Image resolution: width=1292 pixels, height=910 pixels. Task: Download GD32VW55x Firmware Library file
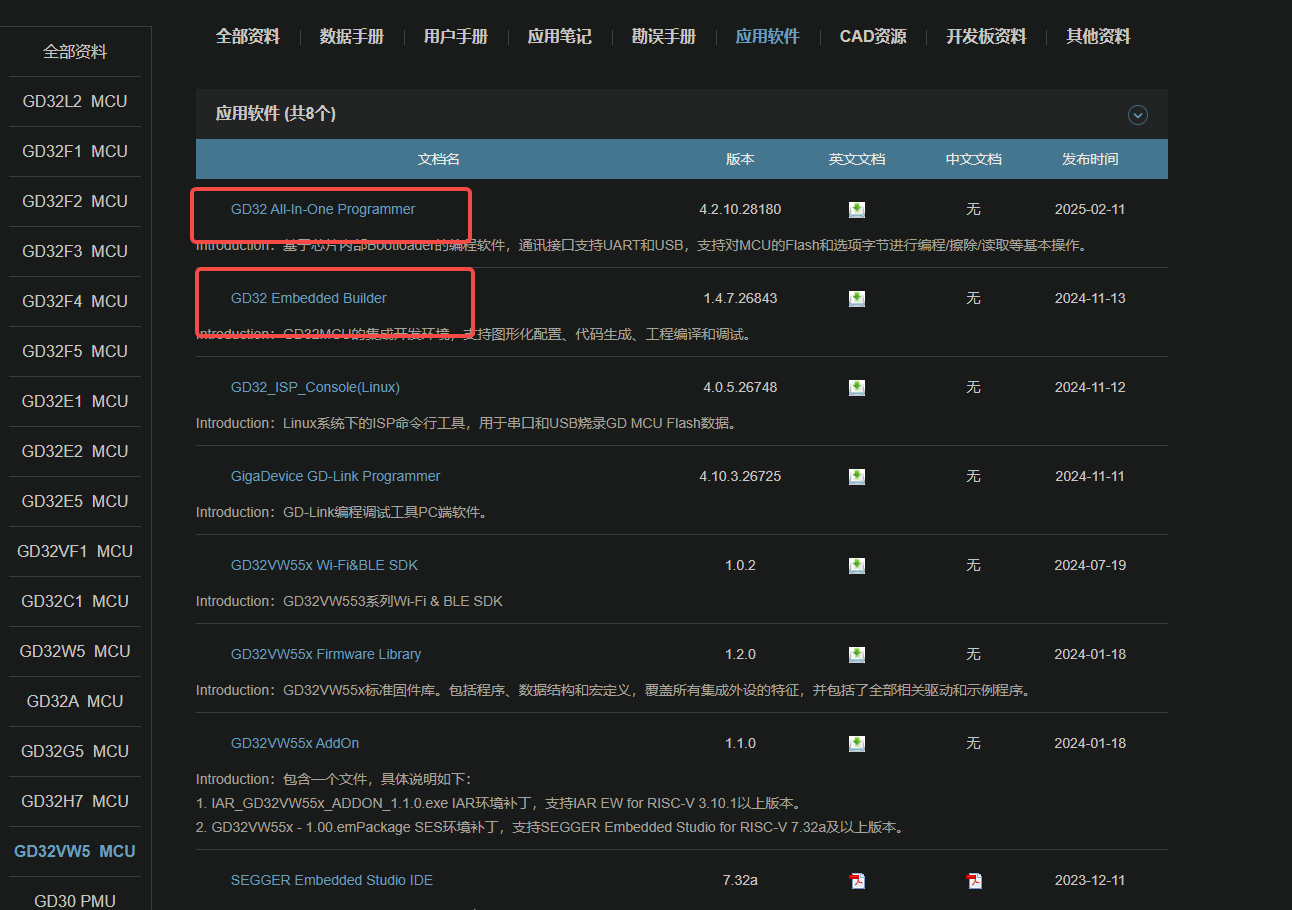pos(857,655)
